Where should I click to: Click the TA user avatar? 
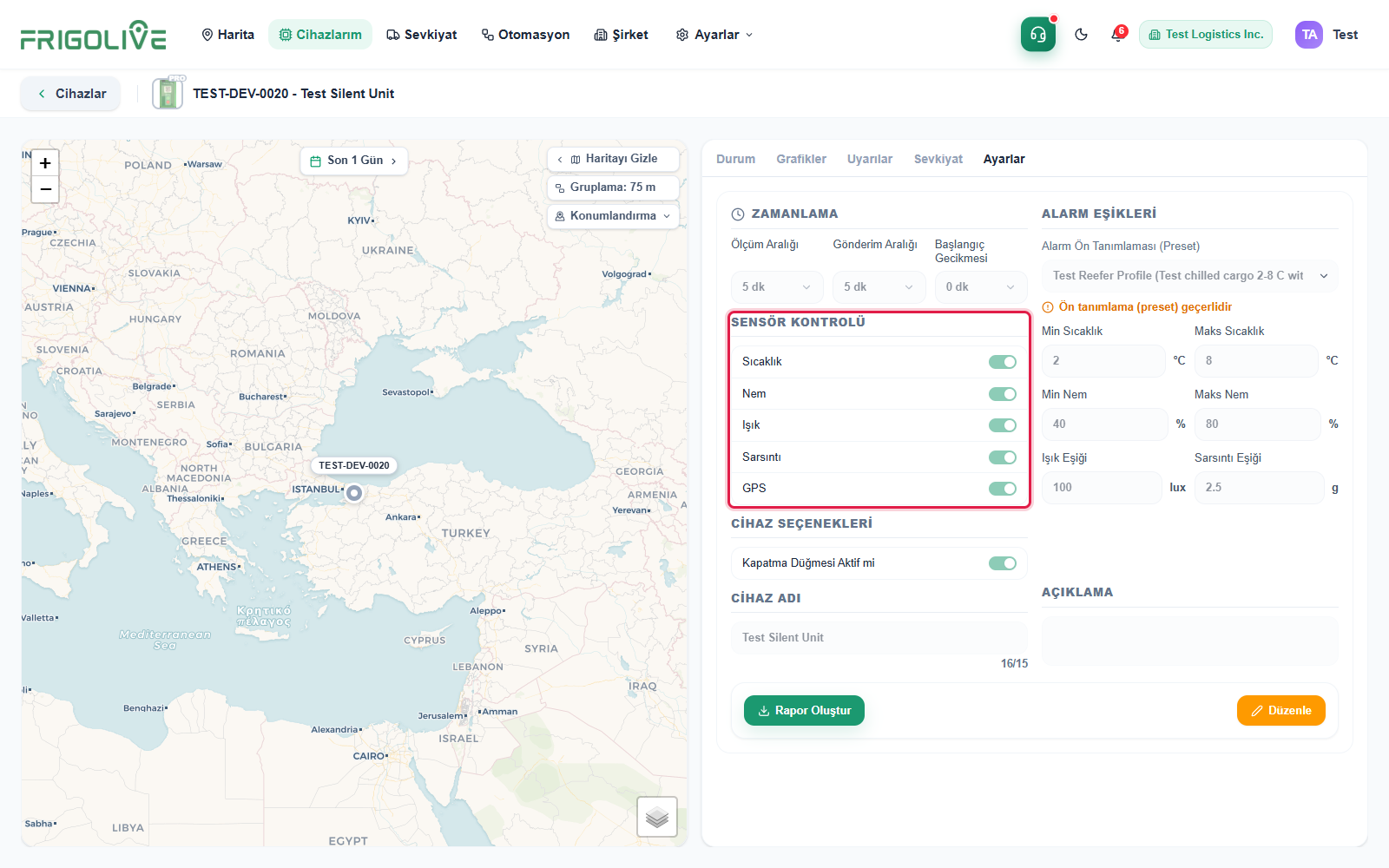point(1309,35)
